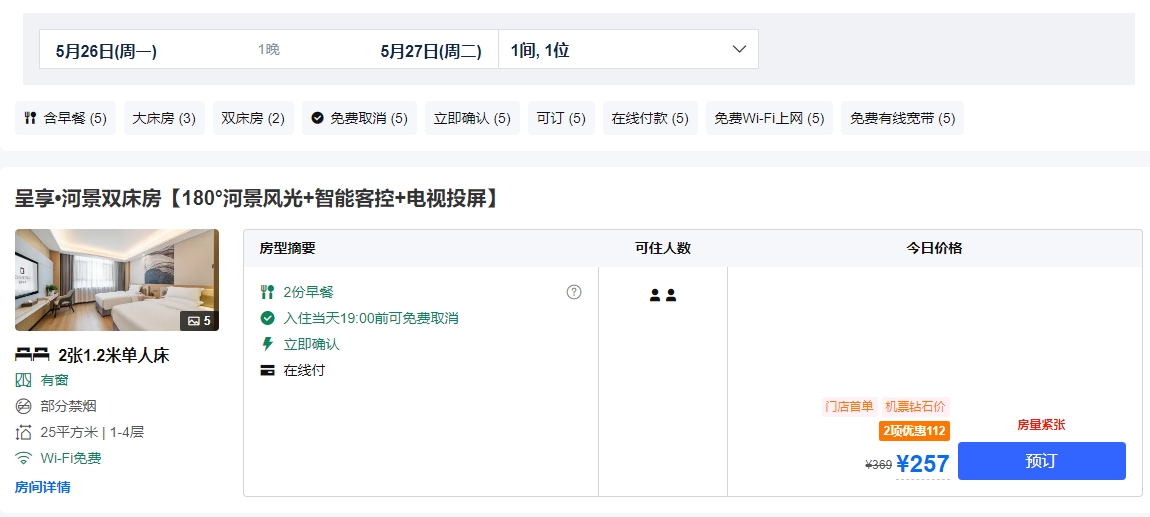
Task: Open the 房间详情 room details link
Action: pyautogui.click(x=42, y=487)
